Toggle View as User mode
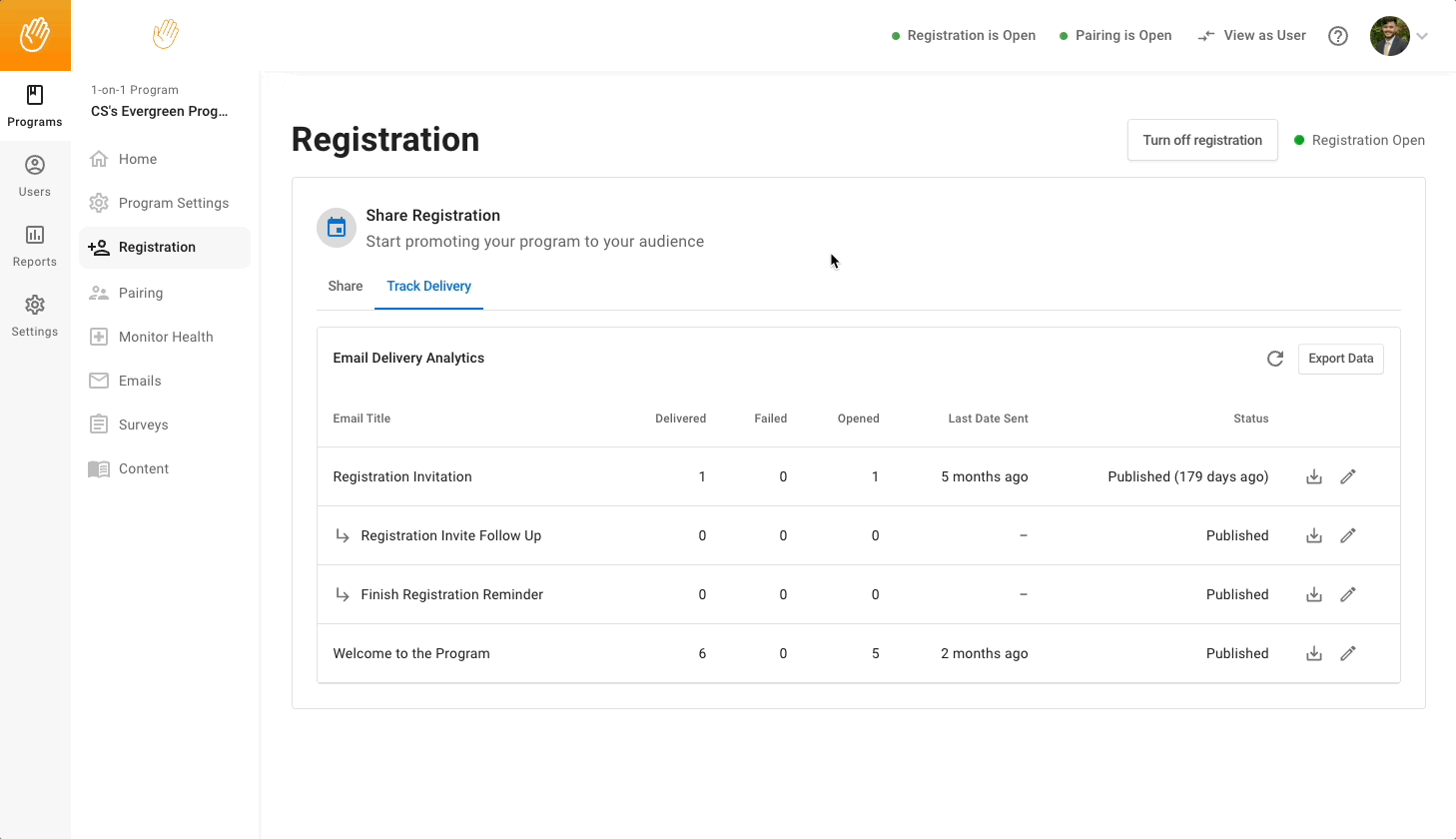The width and height of the screenshot is (1456, 839). tap(1252, 36)
